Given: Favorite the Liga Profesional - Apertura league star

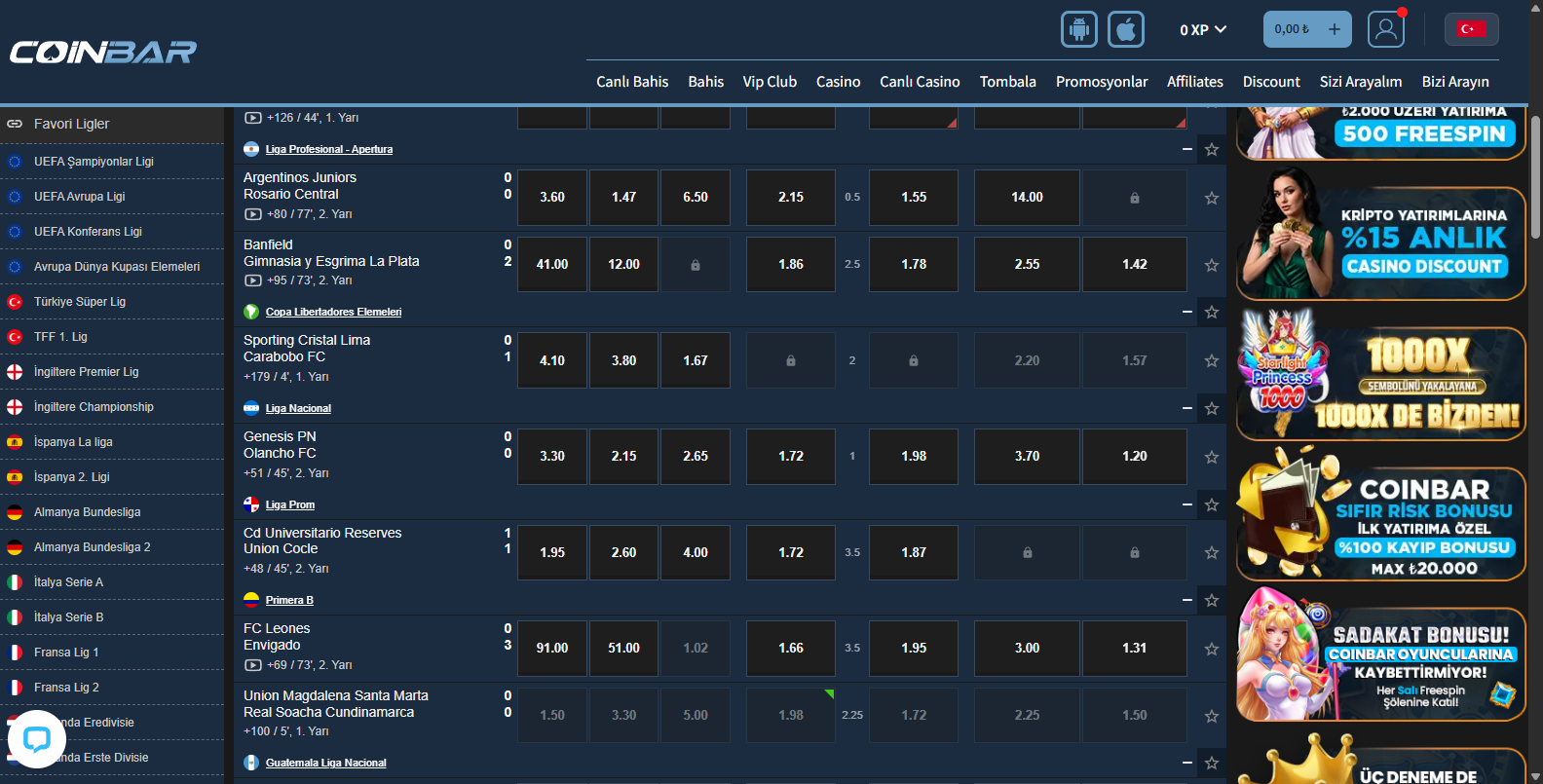Looking at the screenshot, I should 1212,150.
